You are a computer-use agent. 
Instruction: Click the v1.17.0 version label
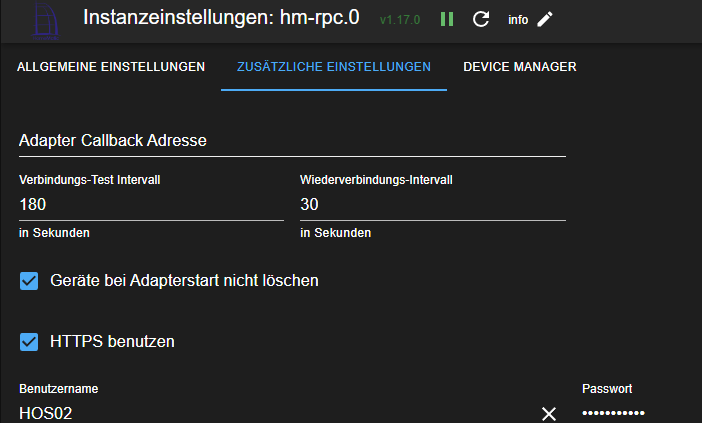401,20
